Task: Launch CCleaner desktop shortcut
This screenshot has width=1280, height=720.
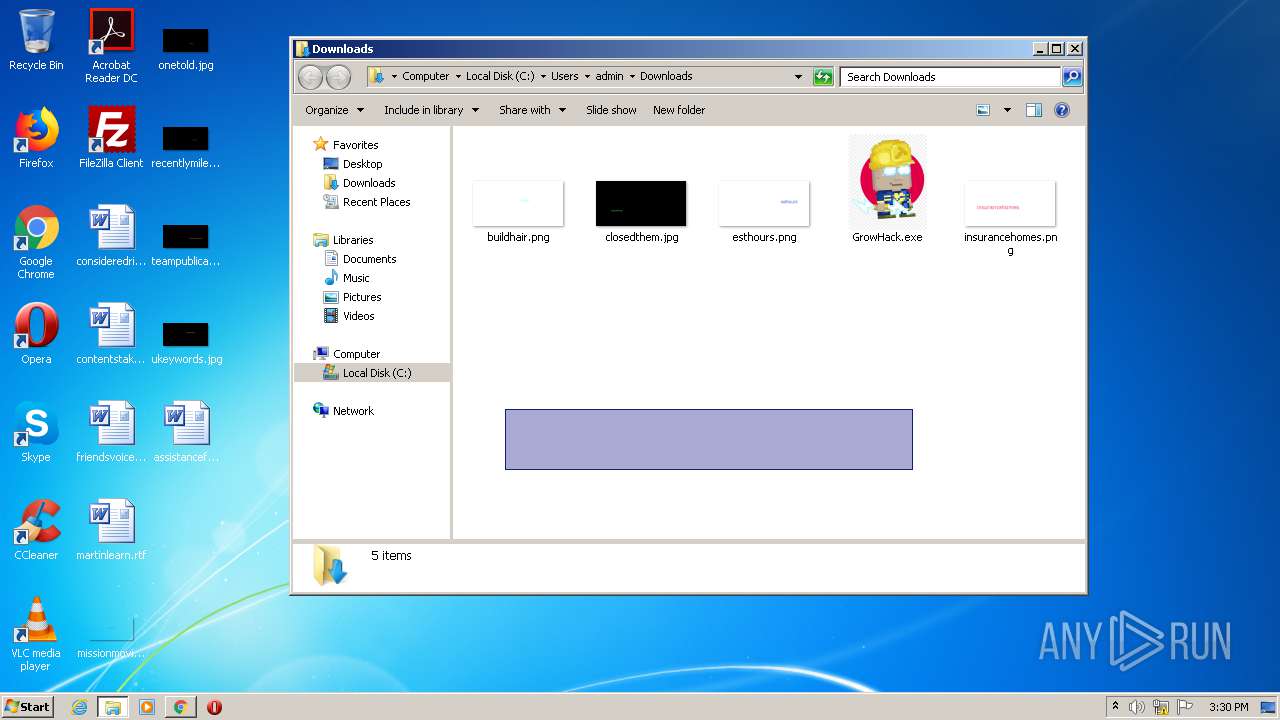Action: [36, 530]
